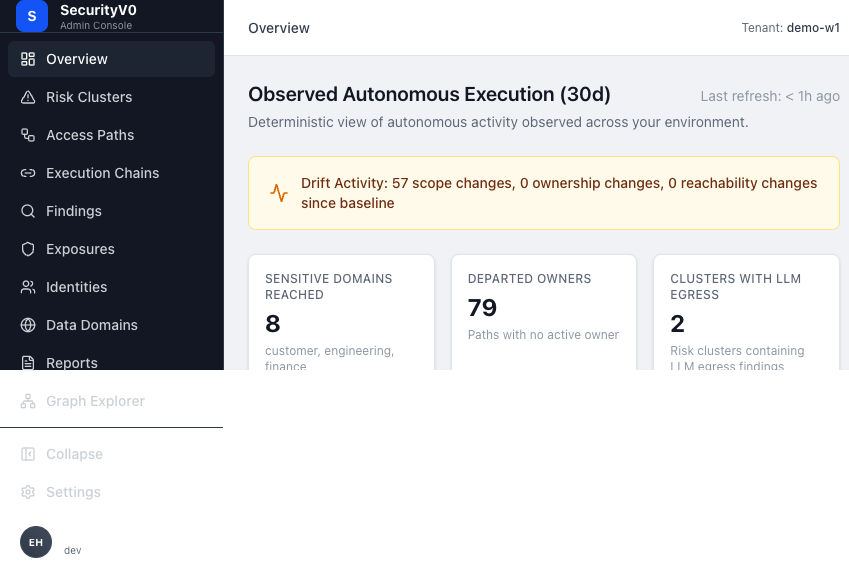849x574 pixels.
Task: Open the Clusters With LLM Egress card
Action: click(746, 312)
